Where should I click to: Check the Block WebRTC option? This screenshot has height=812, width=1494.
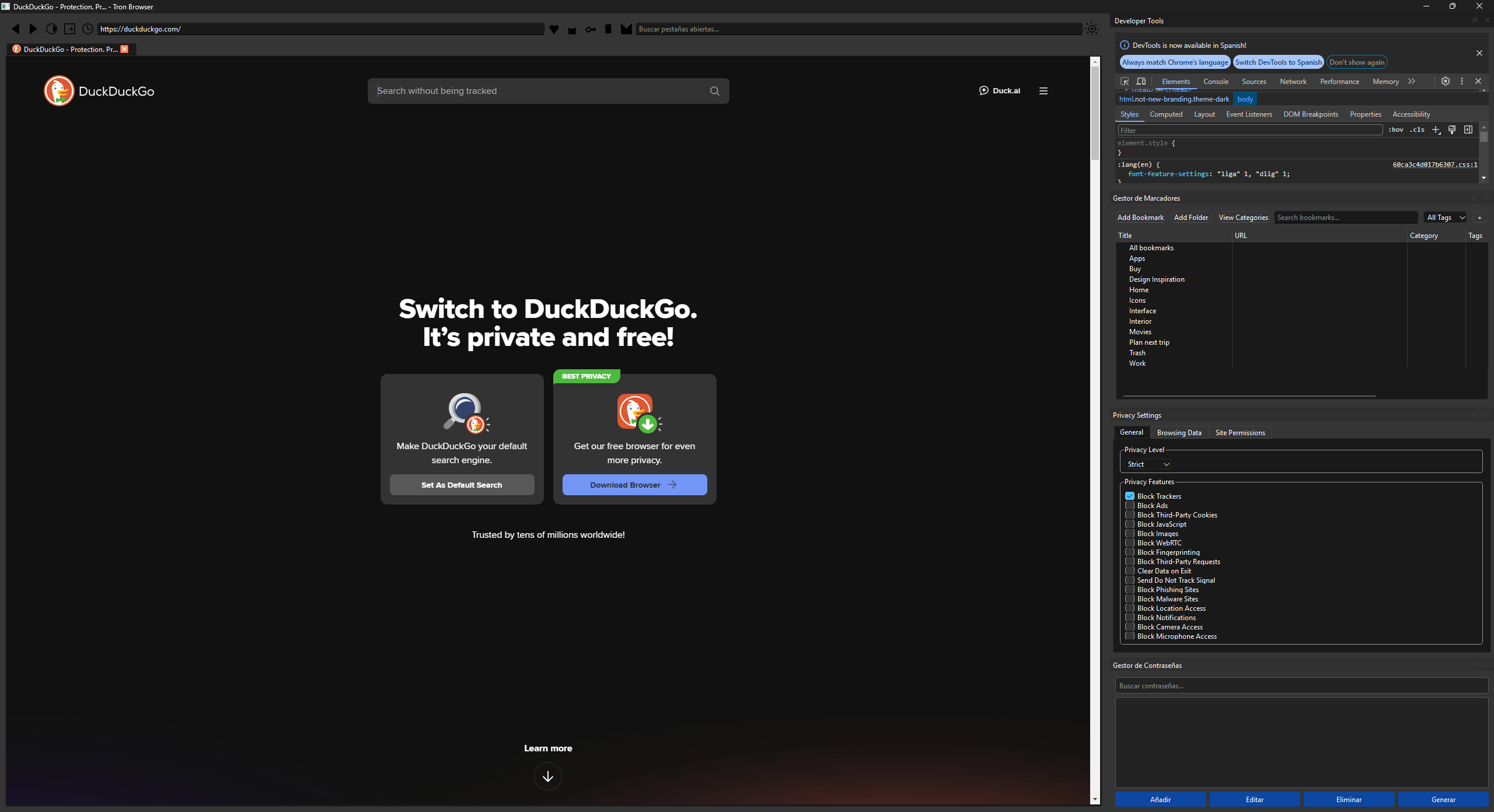click(x=1130, y=542)
